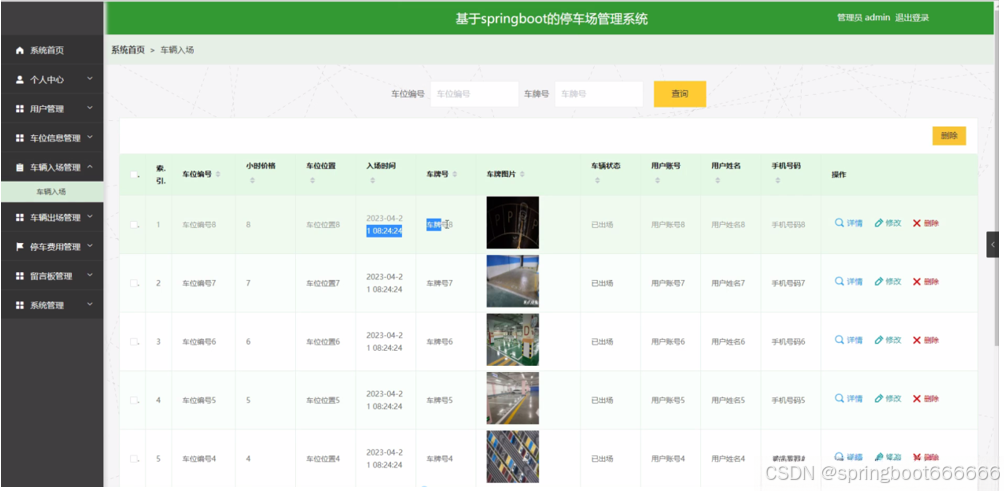This screenshot has width=1004, height=491.
Task: Sort by the 车辆状态 column sort arrows
Action: tap(597, 181)
